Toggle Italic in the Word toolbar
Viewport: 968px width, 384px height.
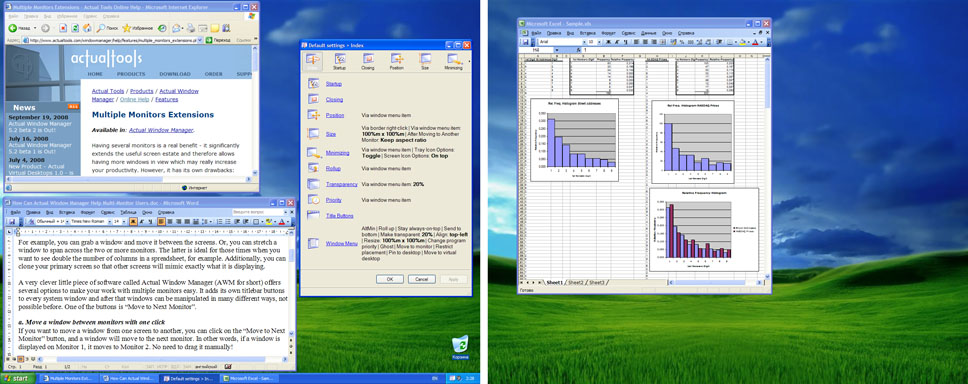click(x=142, y=222)
